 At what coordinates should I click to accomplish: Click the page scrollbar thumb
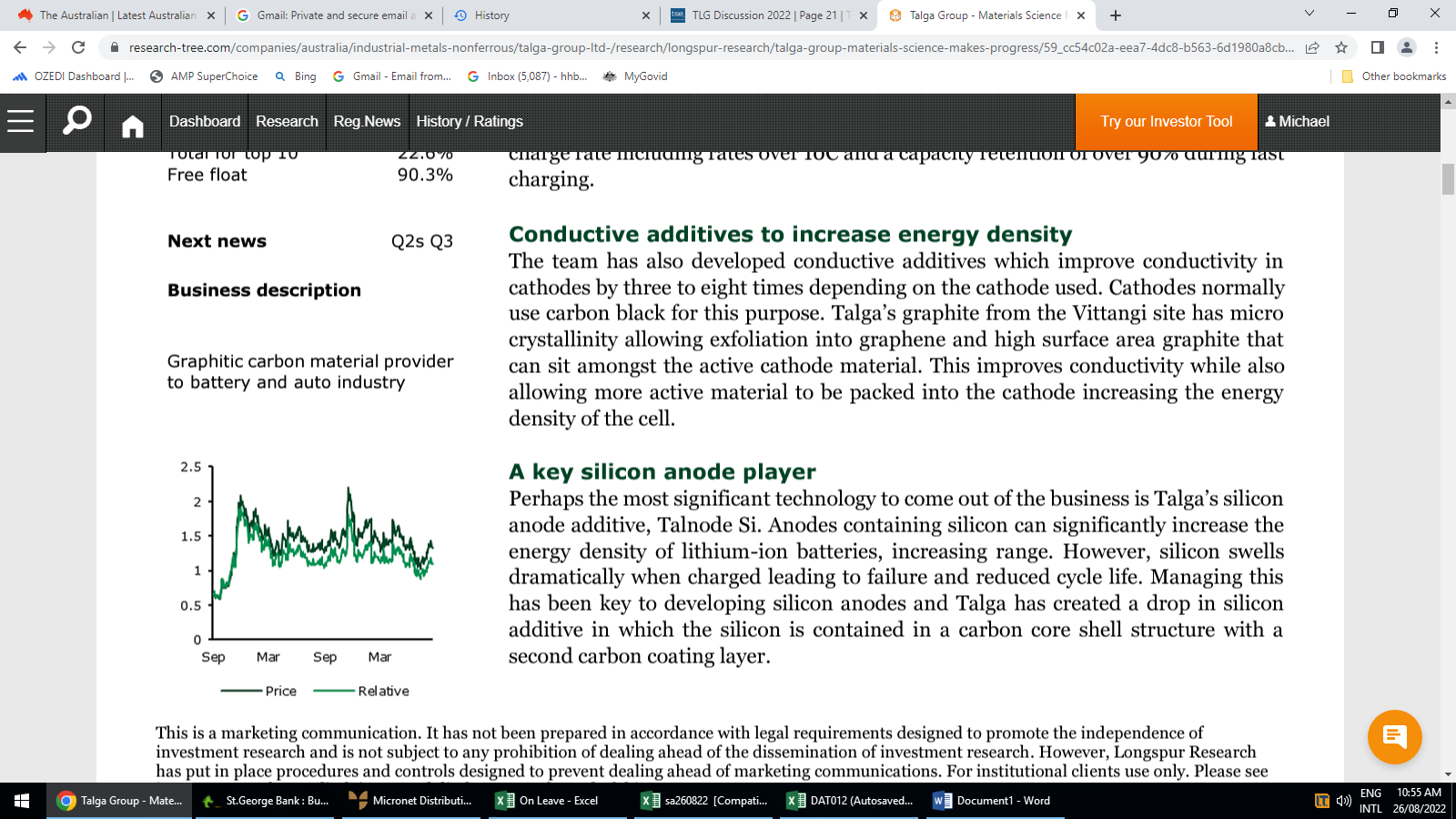click(x=1448, y=178)
